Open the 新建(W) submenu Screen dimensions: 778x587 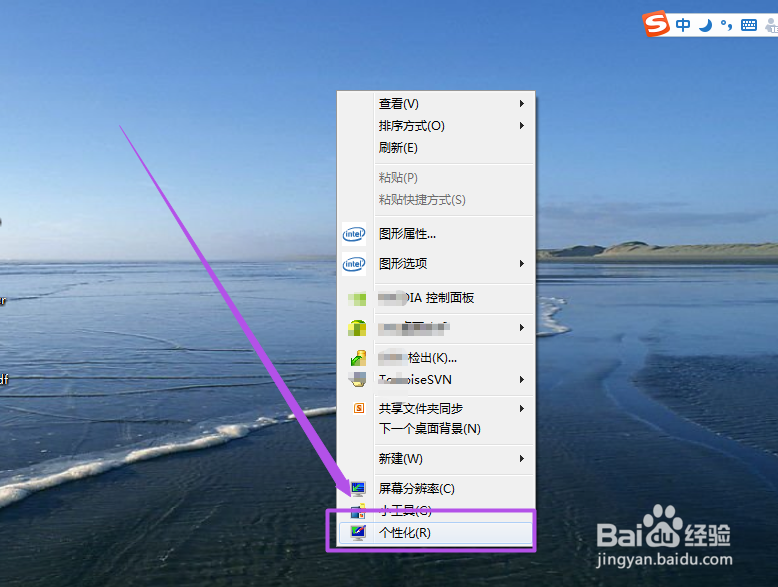point(436,458)
